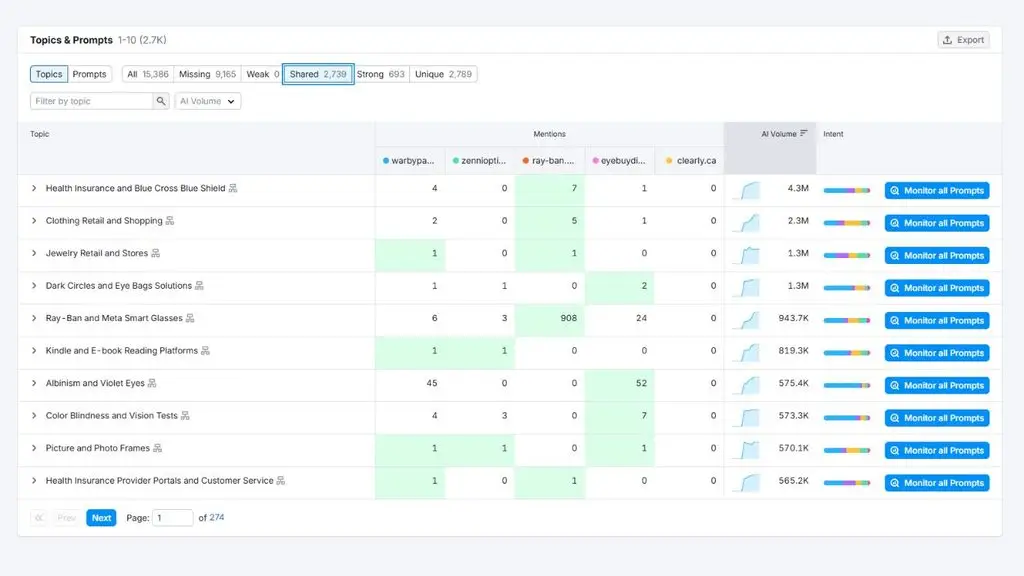The height and width of the screenshot is (576, 1024).
Task: Click hierarchy icon beside Dark Circles and Eye Bags Solutions
Action: pos(199,286)
